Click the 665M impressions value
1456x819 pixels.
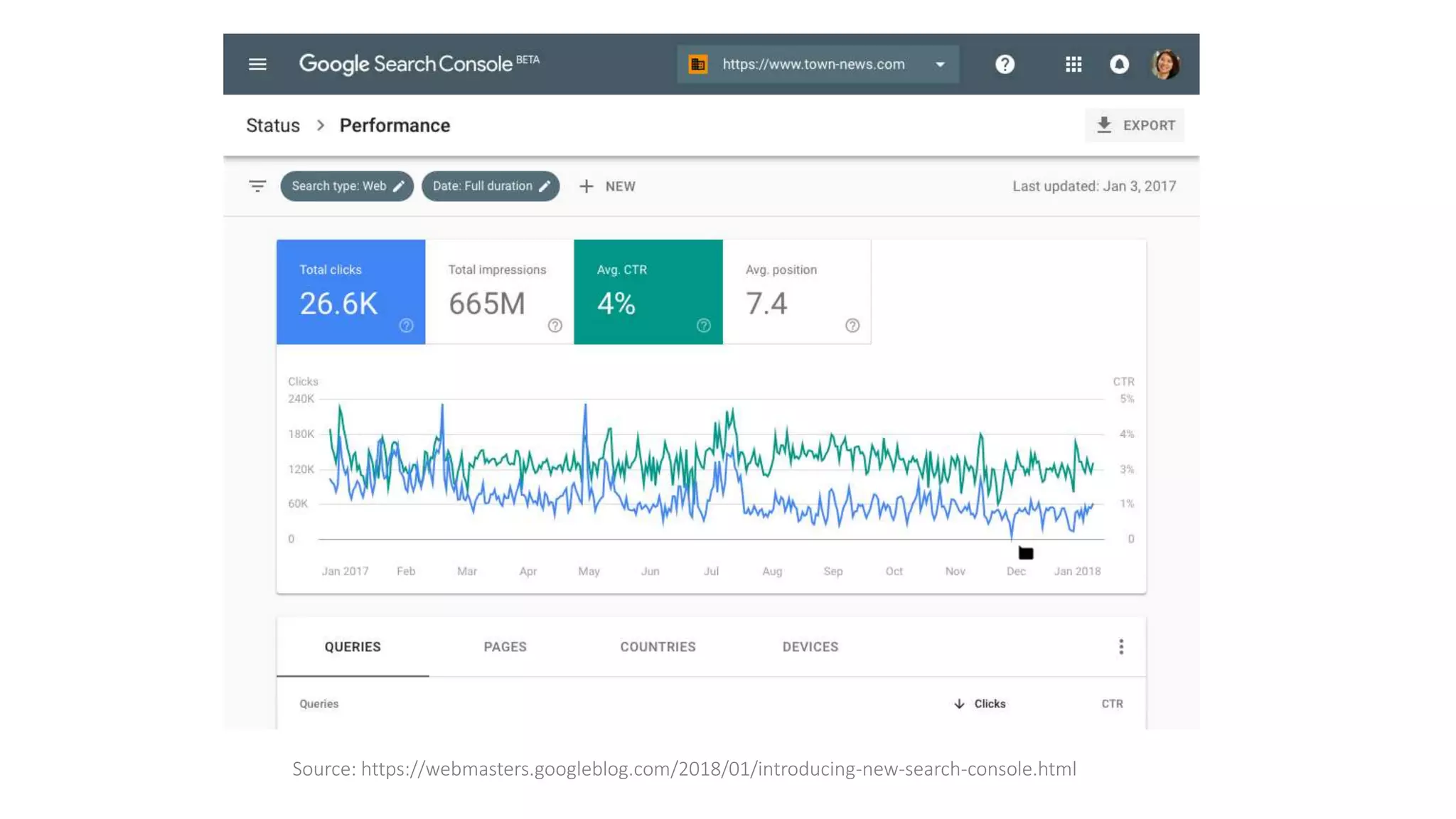pos(487,304)
